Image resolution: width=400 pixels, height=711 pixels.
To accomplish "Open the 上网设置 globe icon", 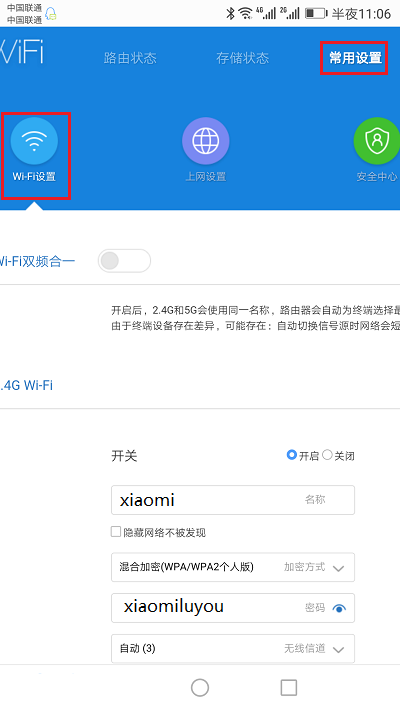I will coord(205,141).
